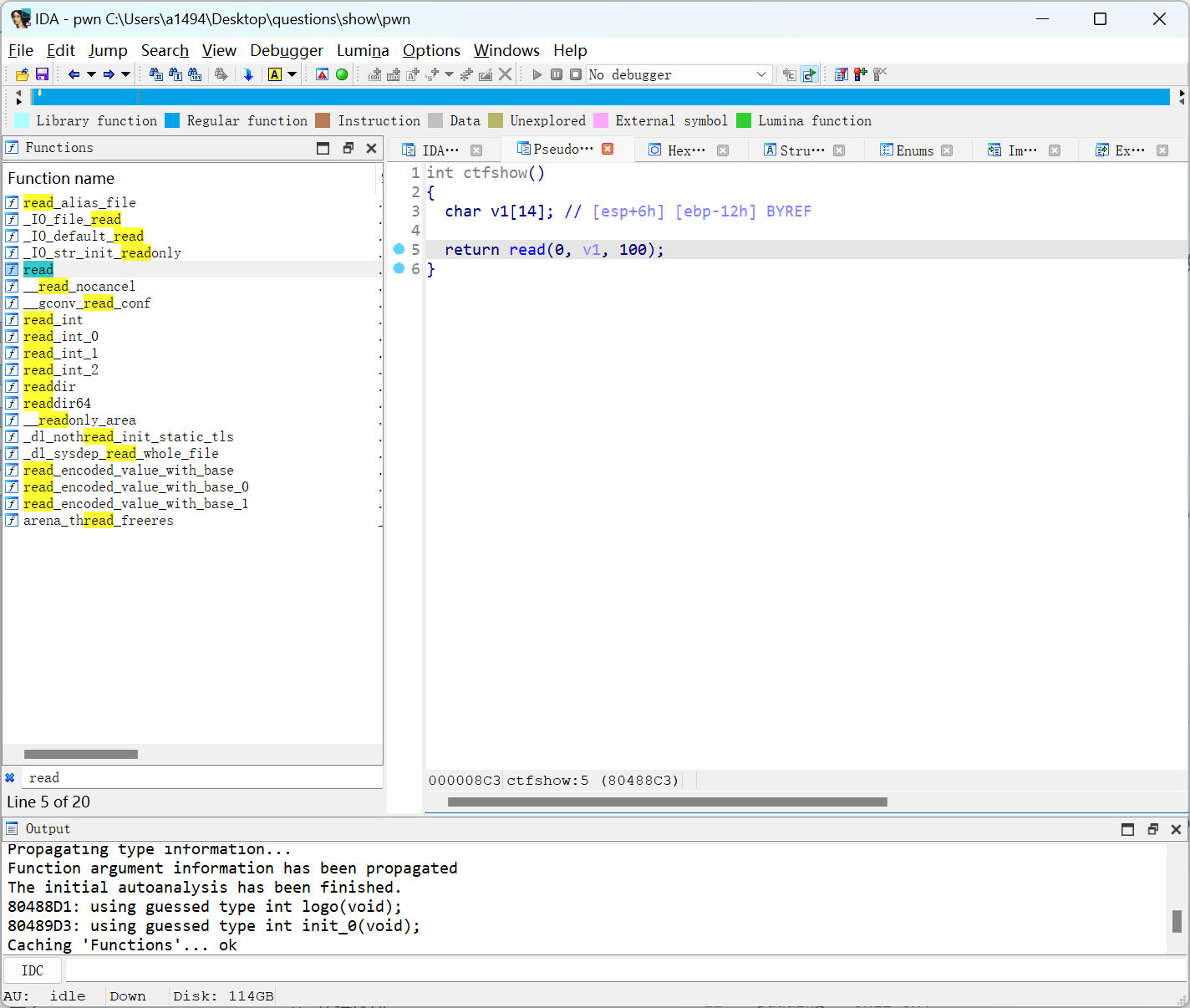
Task: Click the IDC command input line
Action: (626, 970)
